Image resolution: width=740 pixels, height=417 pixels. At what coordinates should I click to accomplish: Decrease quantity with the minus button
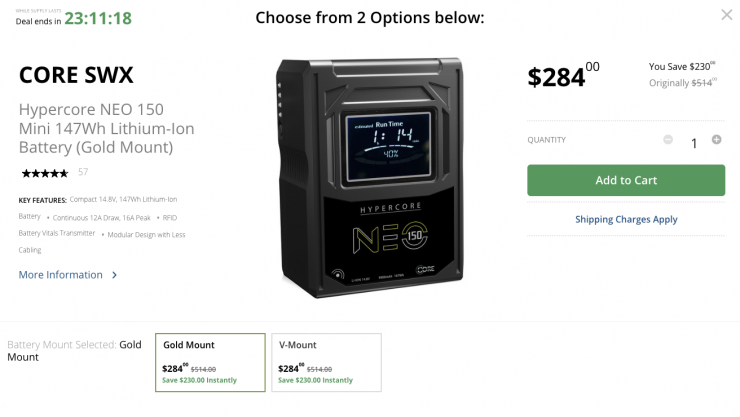pyautogui.click(x=668, y=140)
